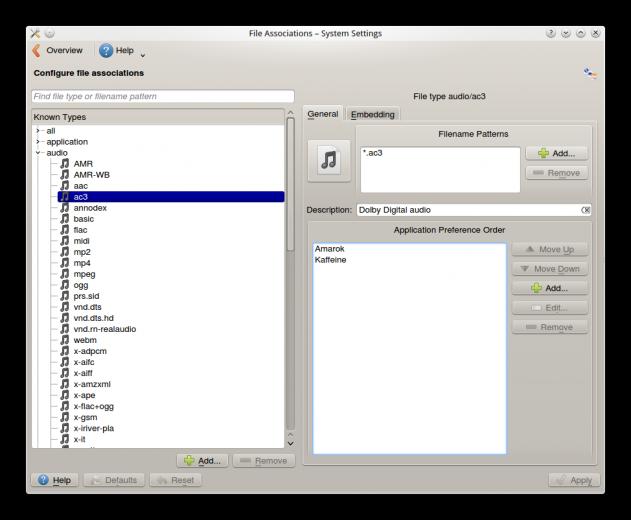Click the system settings wrench icon in title bar
Image resolution: width=631 pixels, height=520 pixels.
point(35,33)
